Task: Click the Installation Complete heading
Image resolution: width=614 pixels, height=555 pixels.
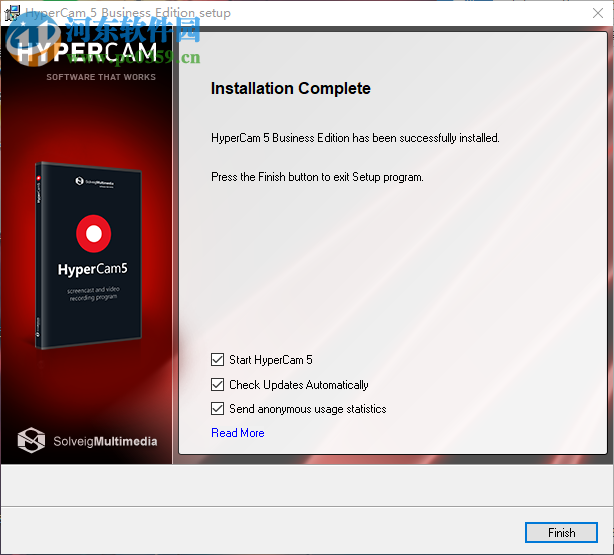Action: coord(291,88)
